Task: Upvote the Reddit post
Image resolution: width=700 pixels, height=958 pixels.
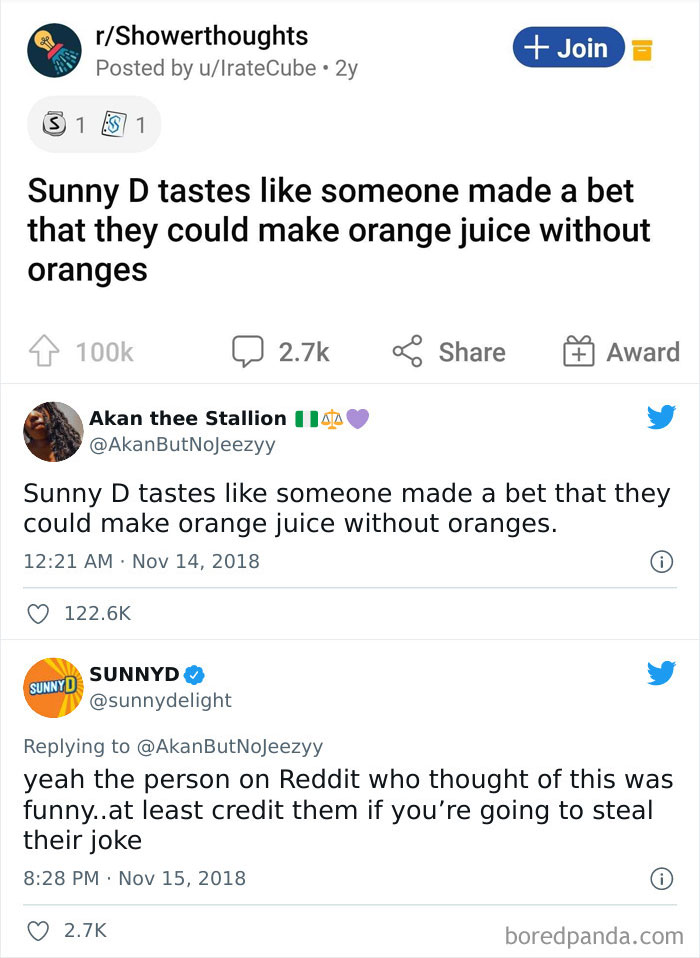Action: click(45, 352)
